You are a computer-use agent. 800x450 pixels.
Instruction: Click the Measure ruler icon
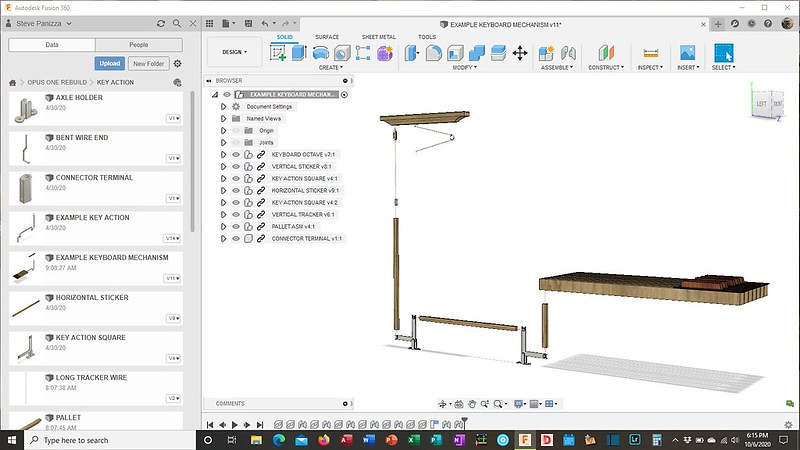pyautogui.click(x=650, y=53)
